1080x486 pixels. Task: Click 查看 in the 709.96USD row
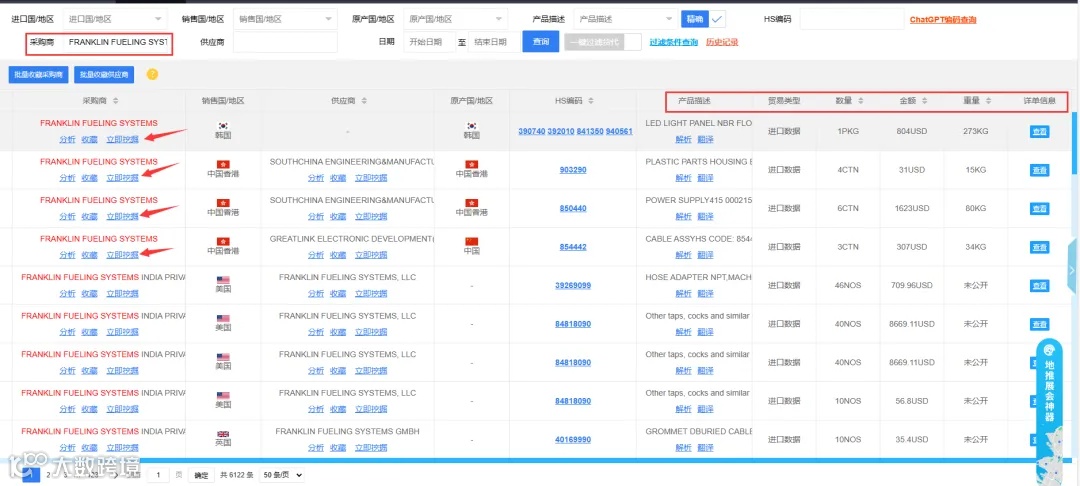coord(1039,286)
